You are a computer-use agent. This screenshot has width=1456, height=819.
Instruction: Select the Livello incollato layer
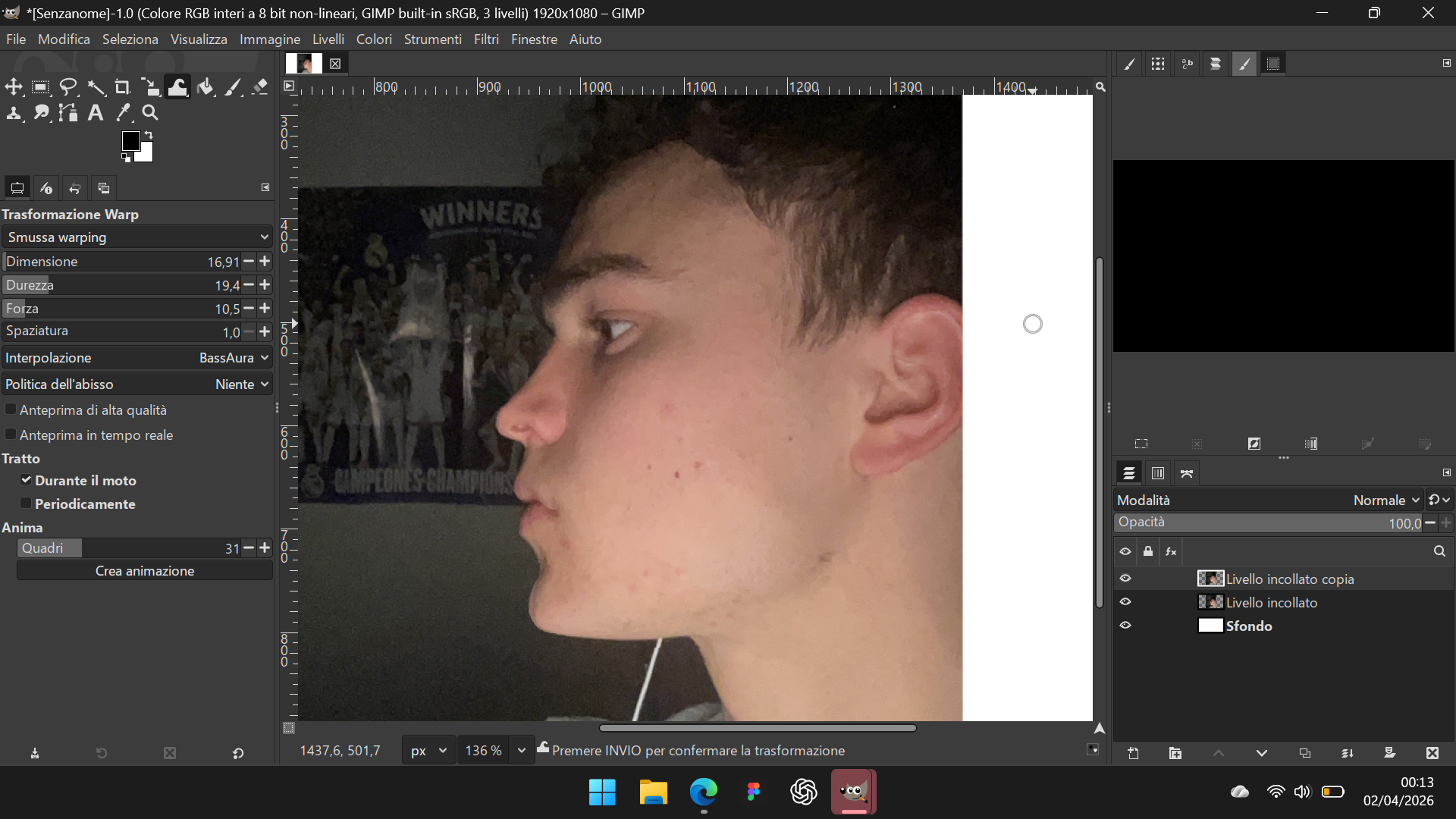coord(1271,603)
